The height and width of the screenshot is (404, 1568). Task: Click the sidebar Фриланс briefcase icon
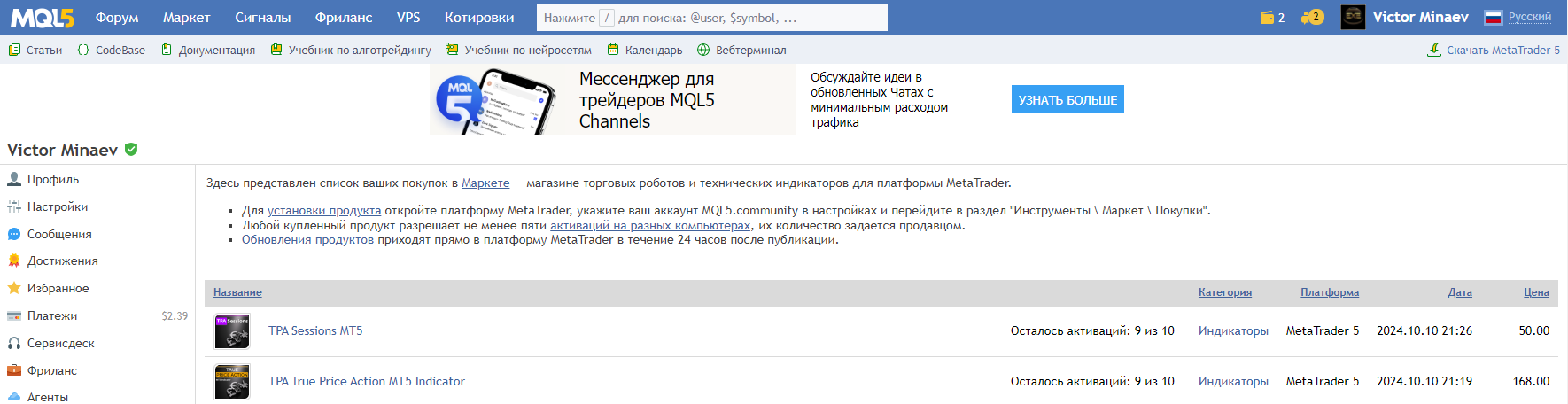pyautogui.click(x=14, y=370)
